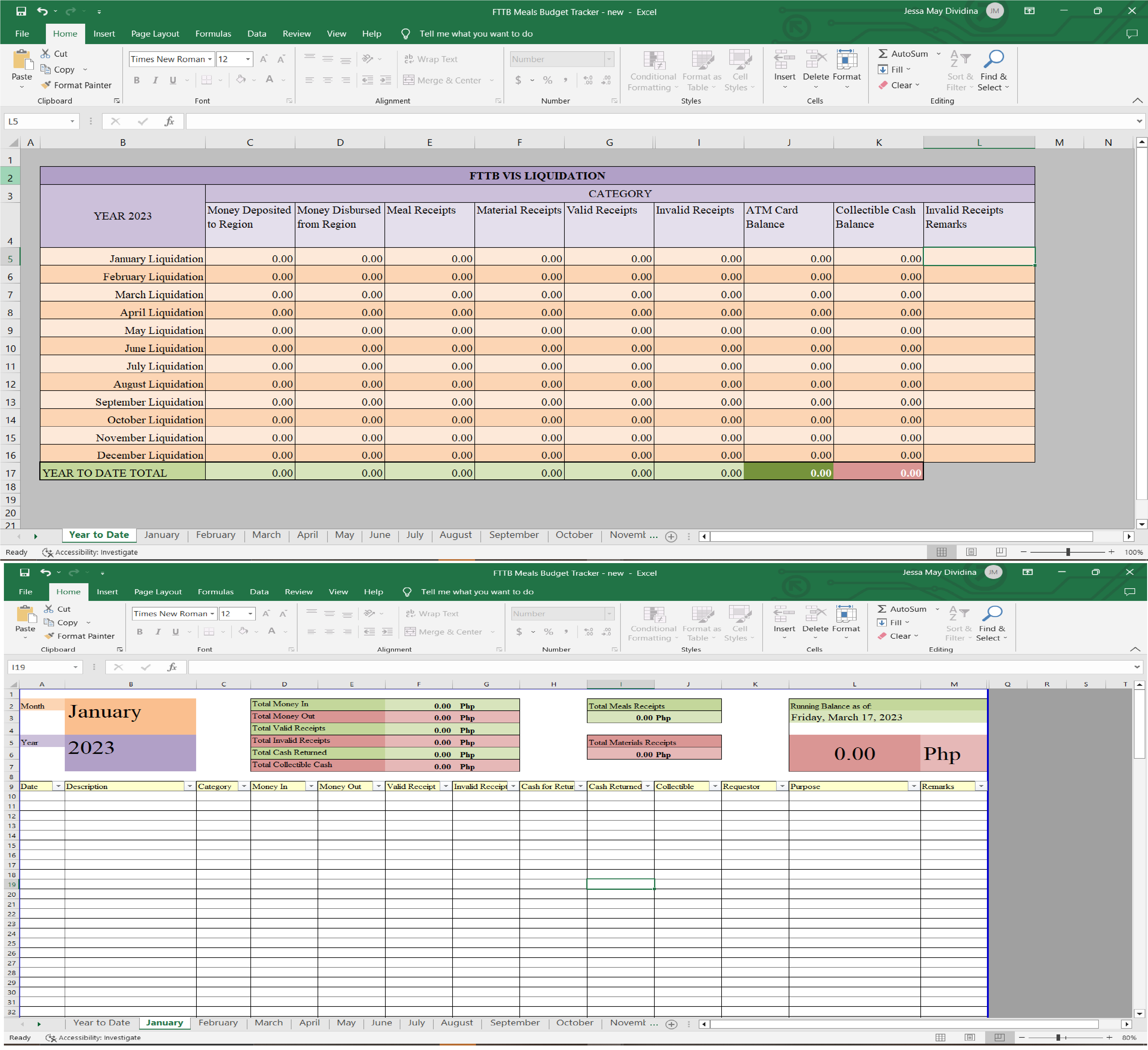Viewport: 1148px width, 1050px height.
Task: Open Requestor column filter dropdown
Action: pos(782,786)
